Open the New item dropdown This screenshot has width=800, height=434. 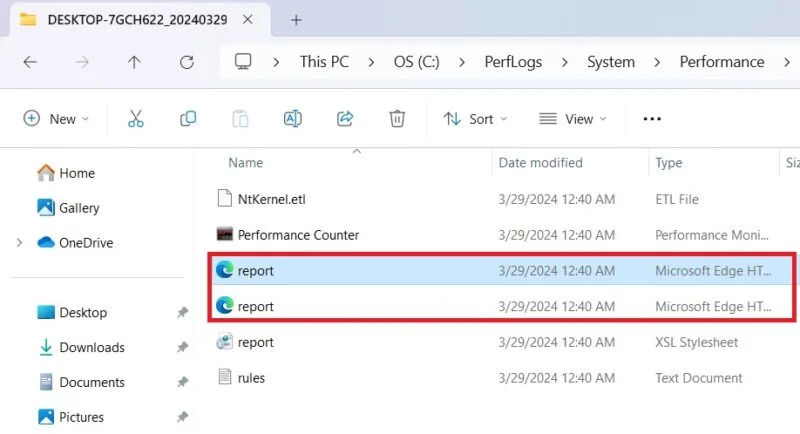pos(56,119)
